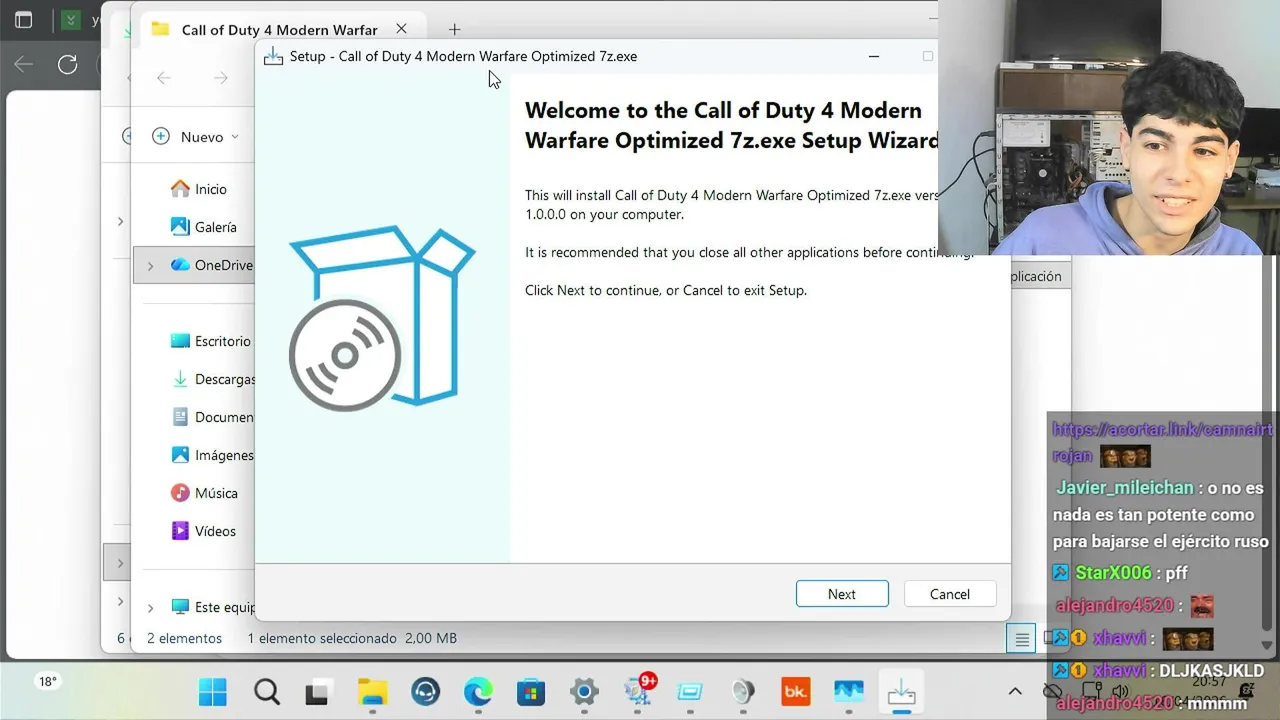Open the Windows Start menu

[x=212, y=692]
